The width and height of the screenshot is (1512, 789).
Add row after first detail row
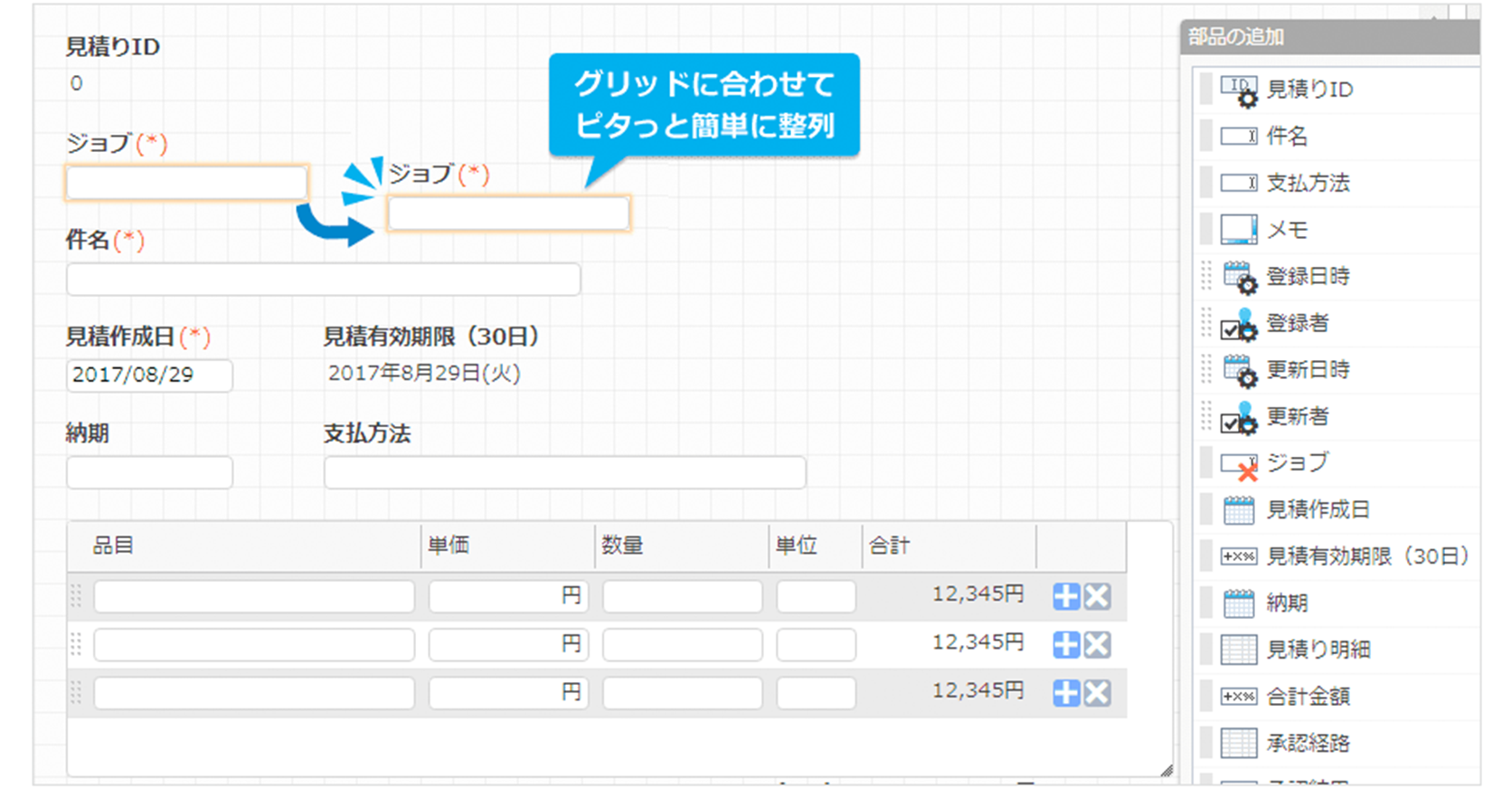(x=1066, y=596)
